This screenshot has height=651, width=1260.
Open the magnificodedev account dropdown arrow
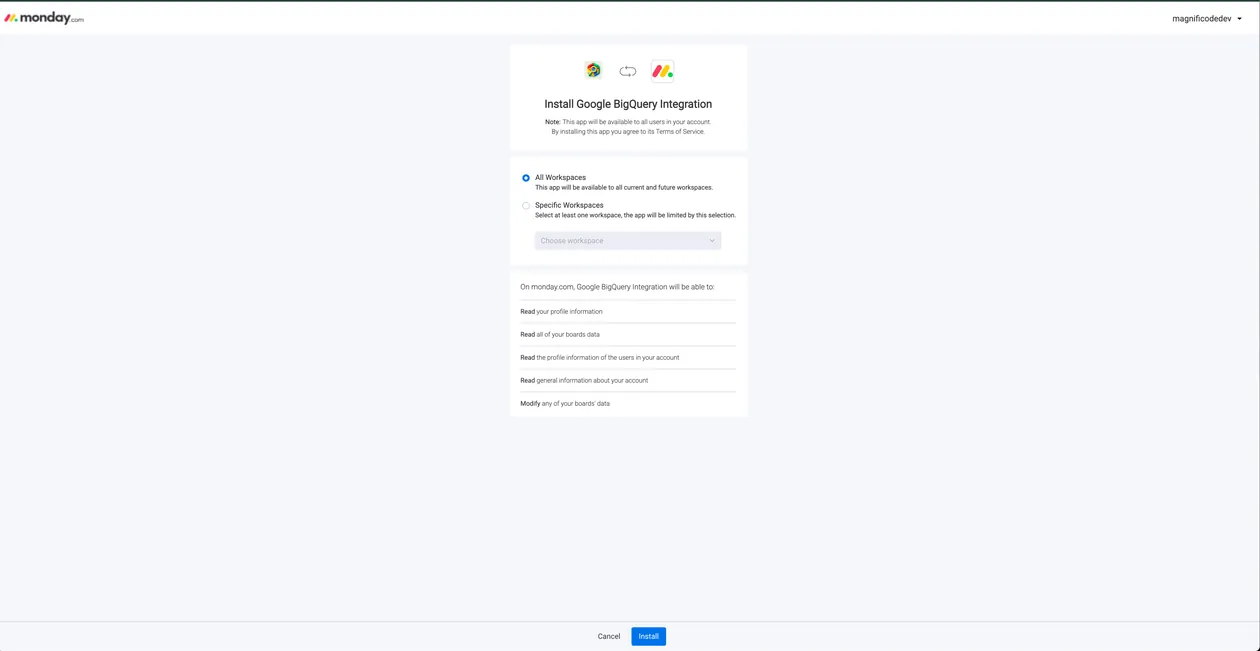(x=1239, y=19)
